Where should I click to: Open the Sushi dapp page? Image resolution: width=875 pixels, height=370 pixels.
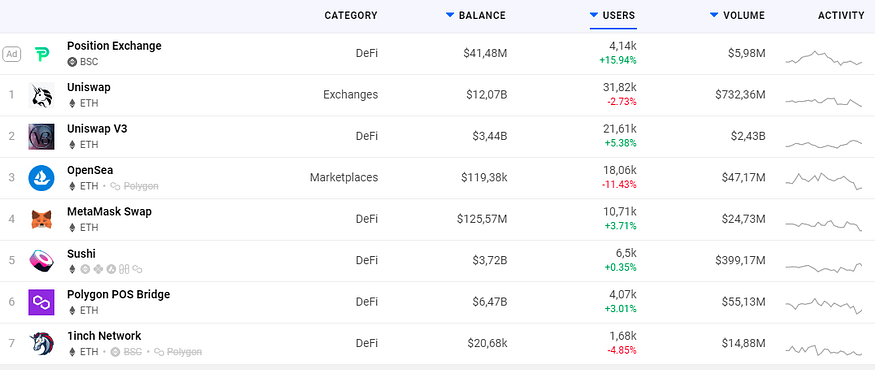pos(81,253)
